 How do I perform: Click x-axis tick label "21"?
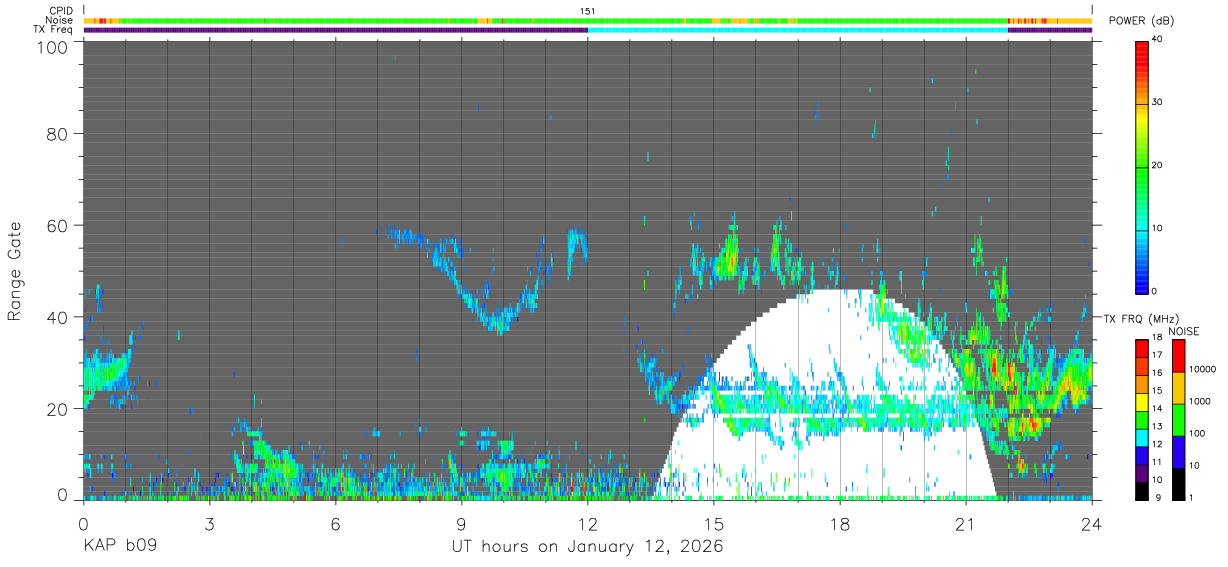tap(965, 524)
